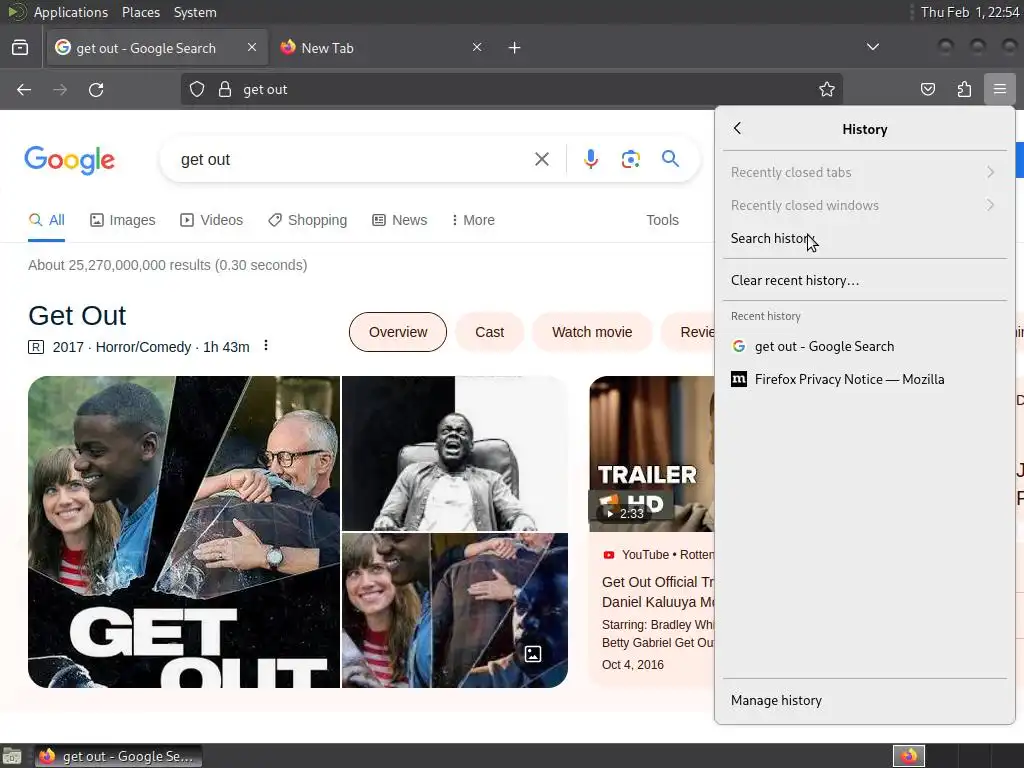Open the Tools button under search
Screen dimensions: 1024x768
tap(662, 220)
